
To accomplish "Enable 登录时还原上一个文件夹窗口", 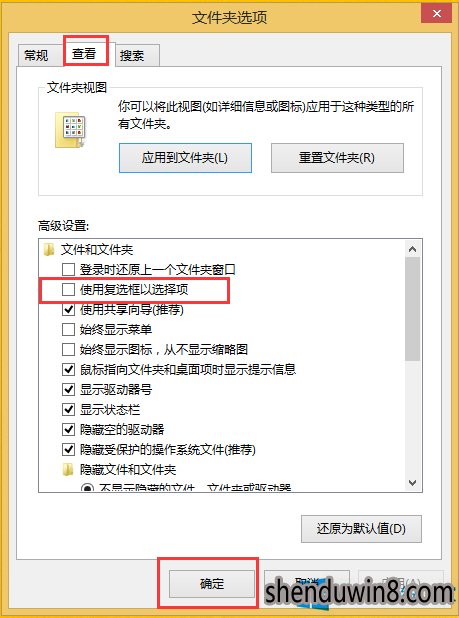I will coord(69,270).
